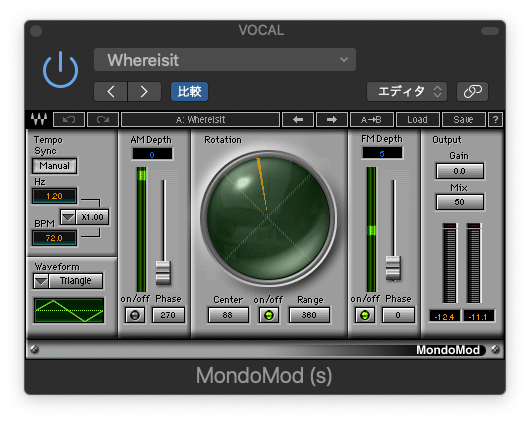Toggle the plugin power bypass button
The height and width of the screenshot is (423, 530).
click(60, 70)
